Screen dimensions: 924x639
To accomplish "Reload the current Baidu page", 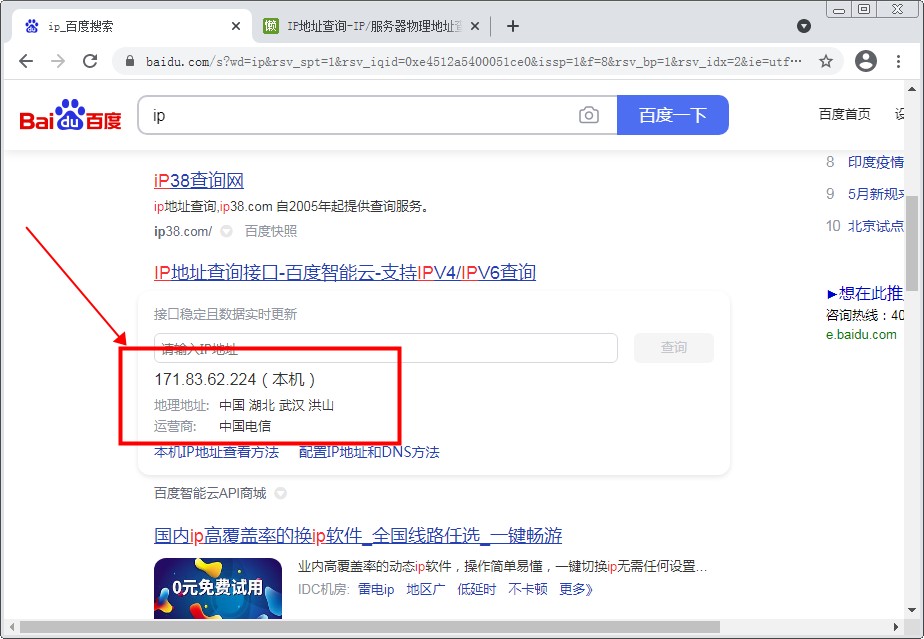I will [x=90, y=61].
